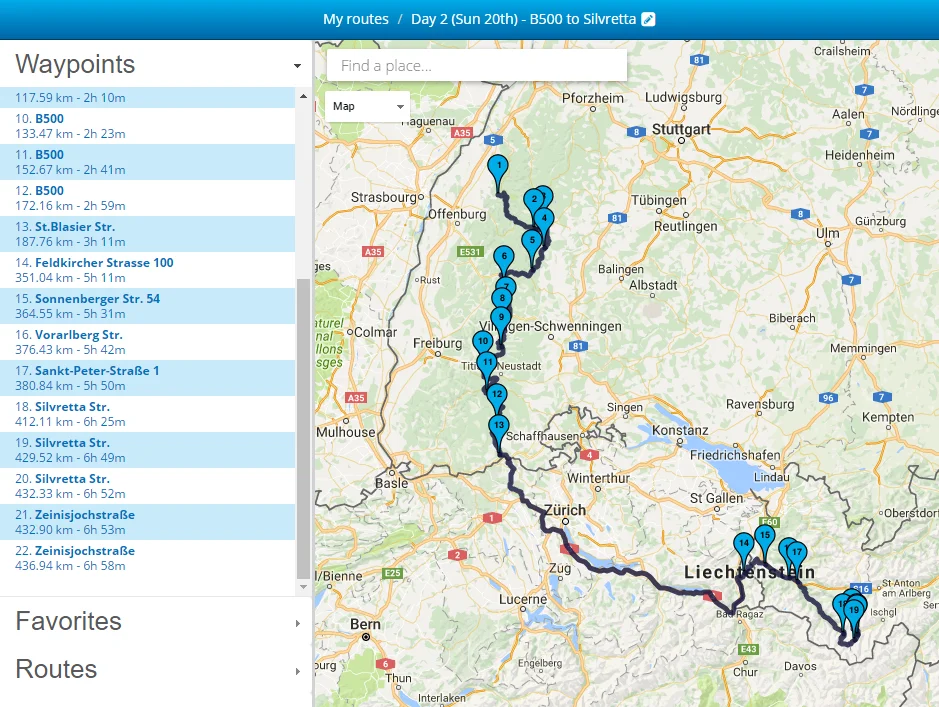Viewport: 939px width, 707px height.
Task: Click map marker 15 on the route
Action: click(765, 537)
